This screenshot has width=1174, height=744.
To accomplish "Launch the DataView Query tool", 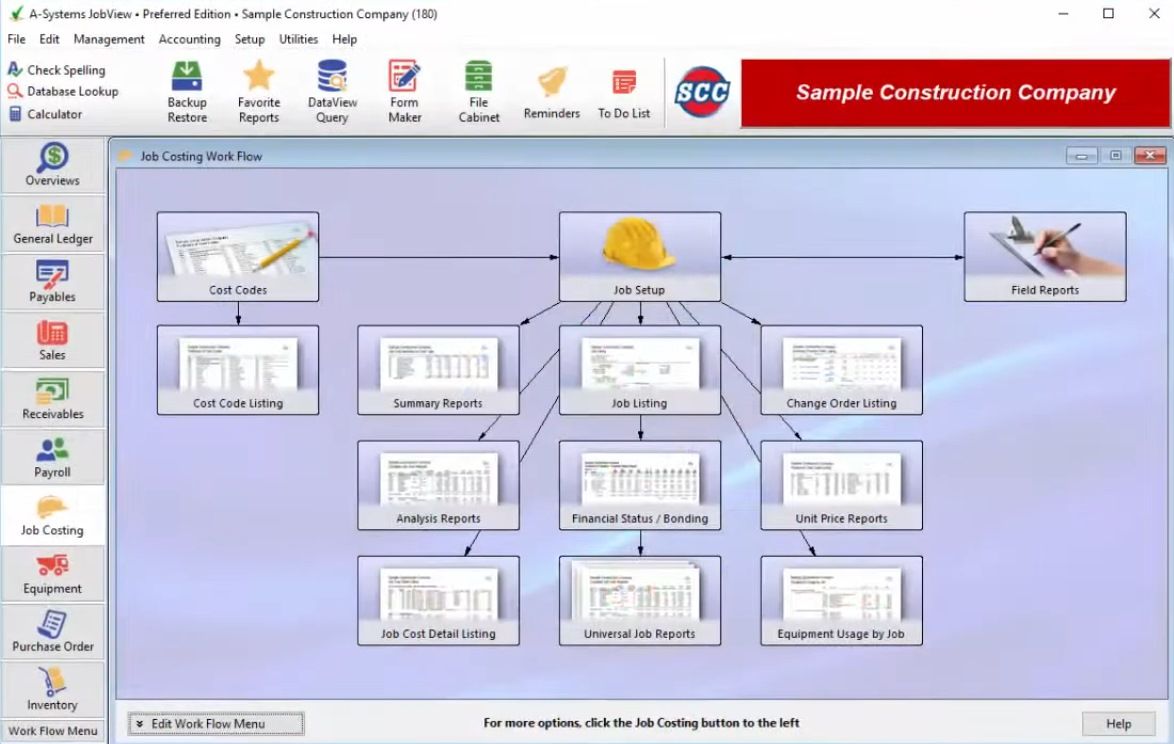I will coord(332,92).
